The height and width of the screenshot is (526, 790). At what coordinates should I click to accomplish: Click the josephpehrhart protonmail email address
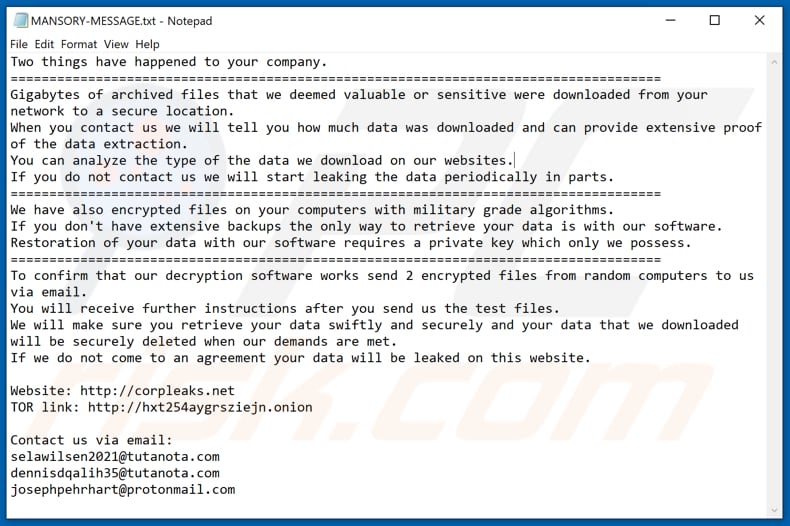point(123,489)
